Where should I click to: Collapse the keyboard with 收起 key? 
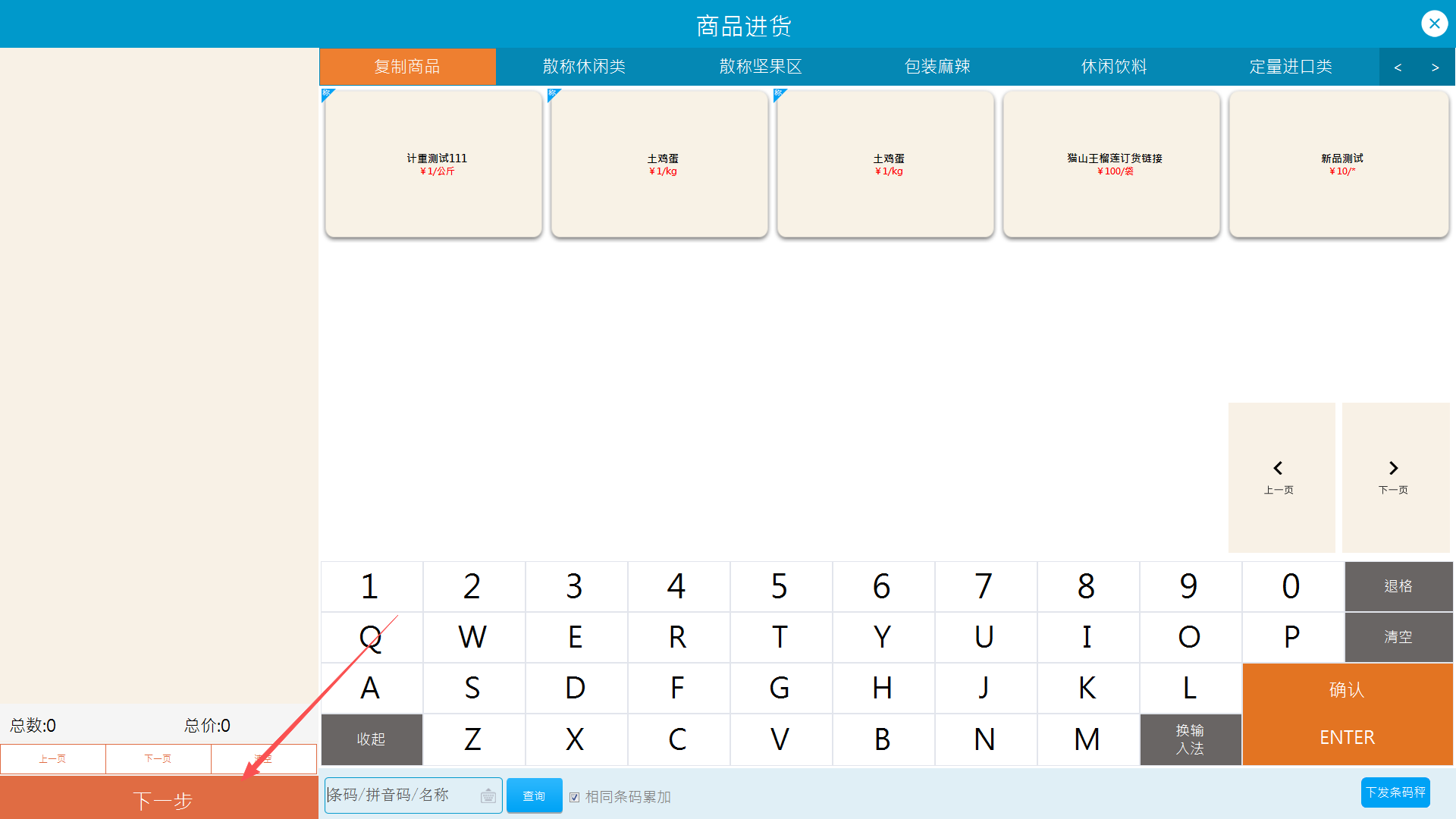(x=371, y=739)
